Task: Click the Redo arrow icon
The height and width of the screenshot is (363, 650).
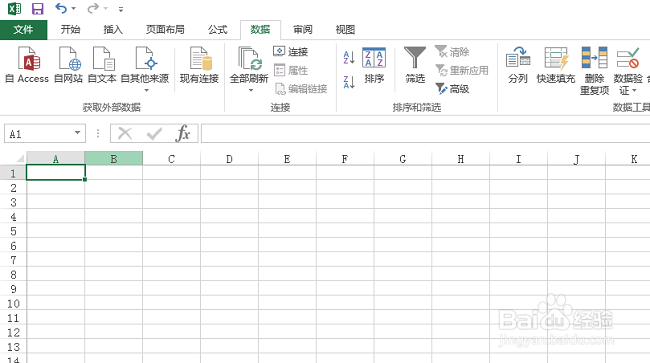Action: (x=93, y=8)
